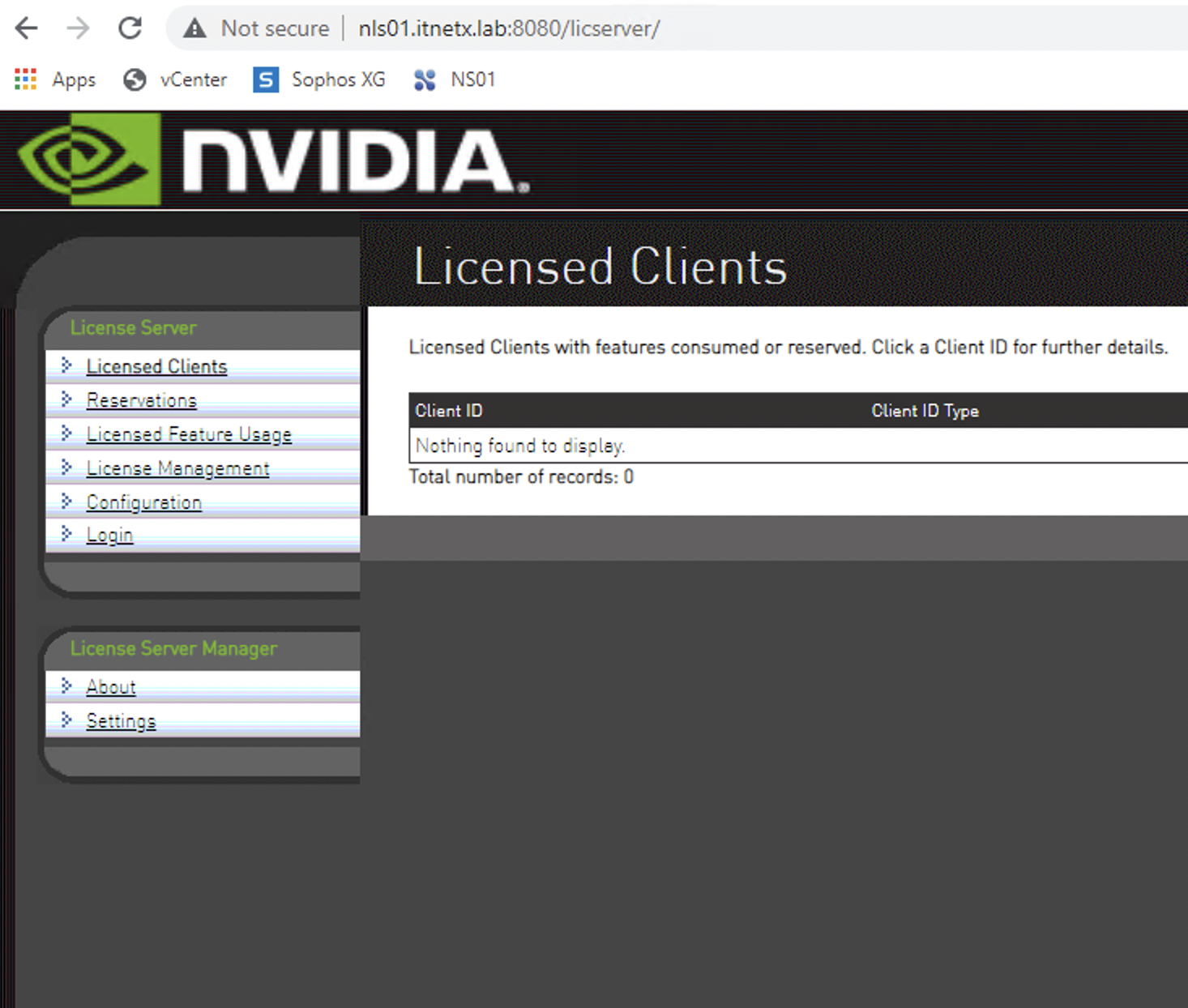Click the browser forward arrow

coord(78,28)
